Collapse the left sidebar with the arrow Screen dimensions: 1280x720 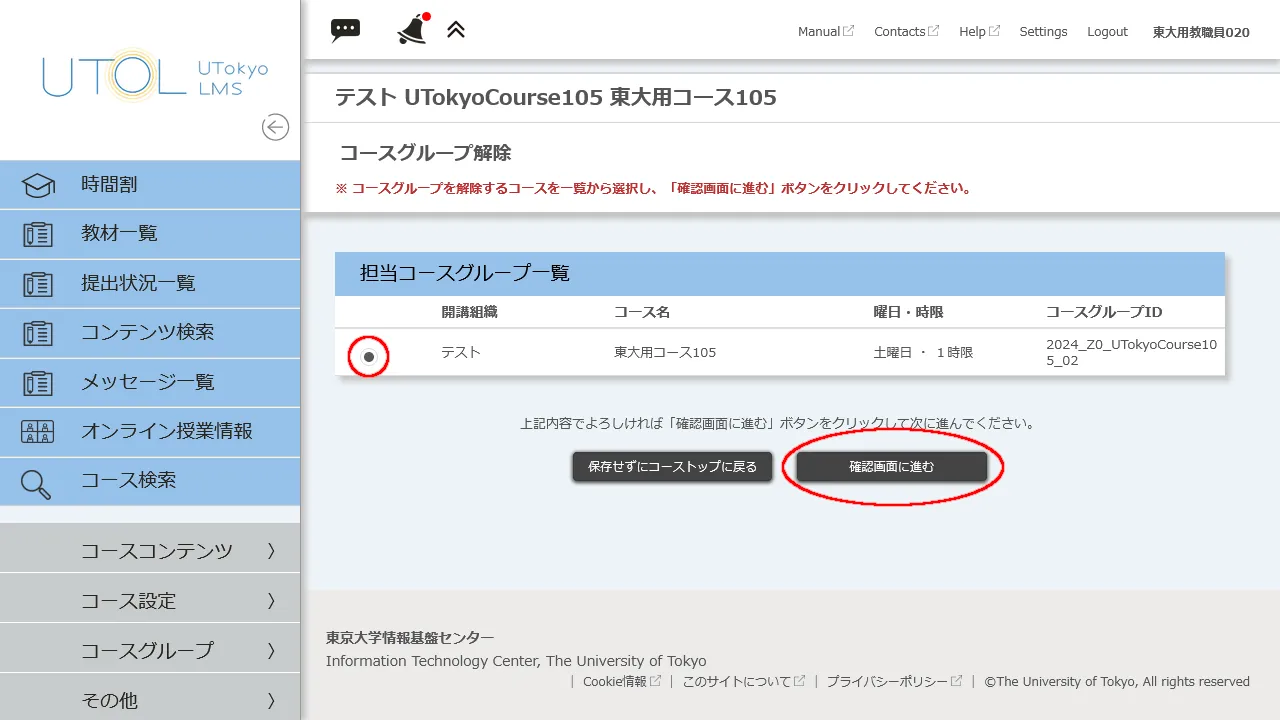pyautogui.click(x=275, y=127)
